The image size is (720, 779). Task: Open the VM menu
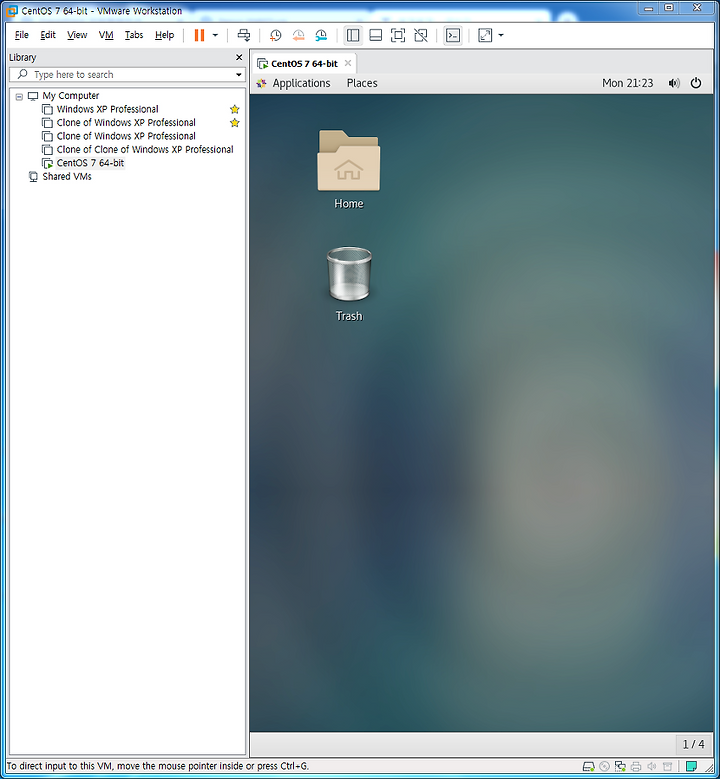click(106, 35)
